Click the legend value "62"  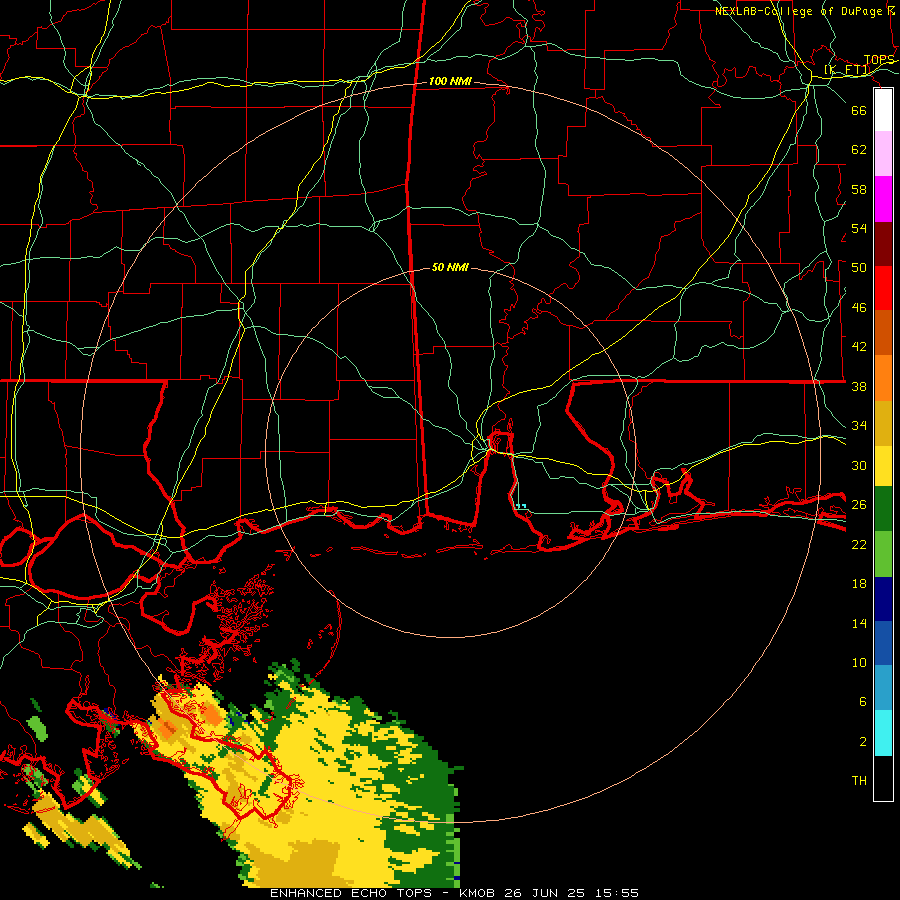pos(859,150)
